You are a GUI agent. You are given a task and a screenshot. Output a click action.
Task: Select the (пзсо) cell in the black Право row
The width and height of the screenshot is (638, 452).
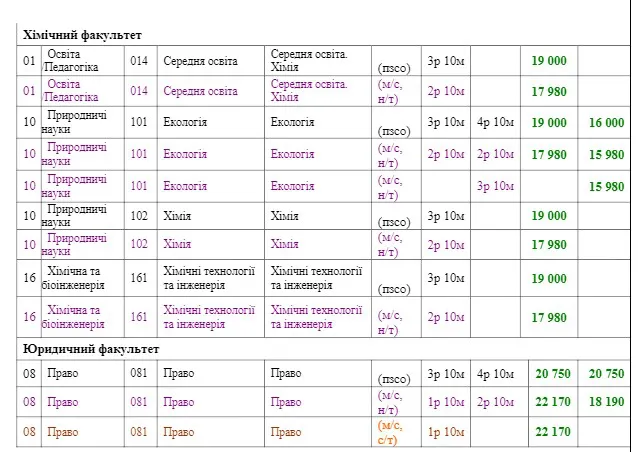pyautogui.click(x=394, y=379)
